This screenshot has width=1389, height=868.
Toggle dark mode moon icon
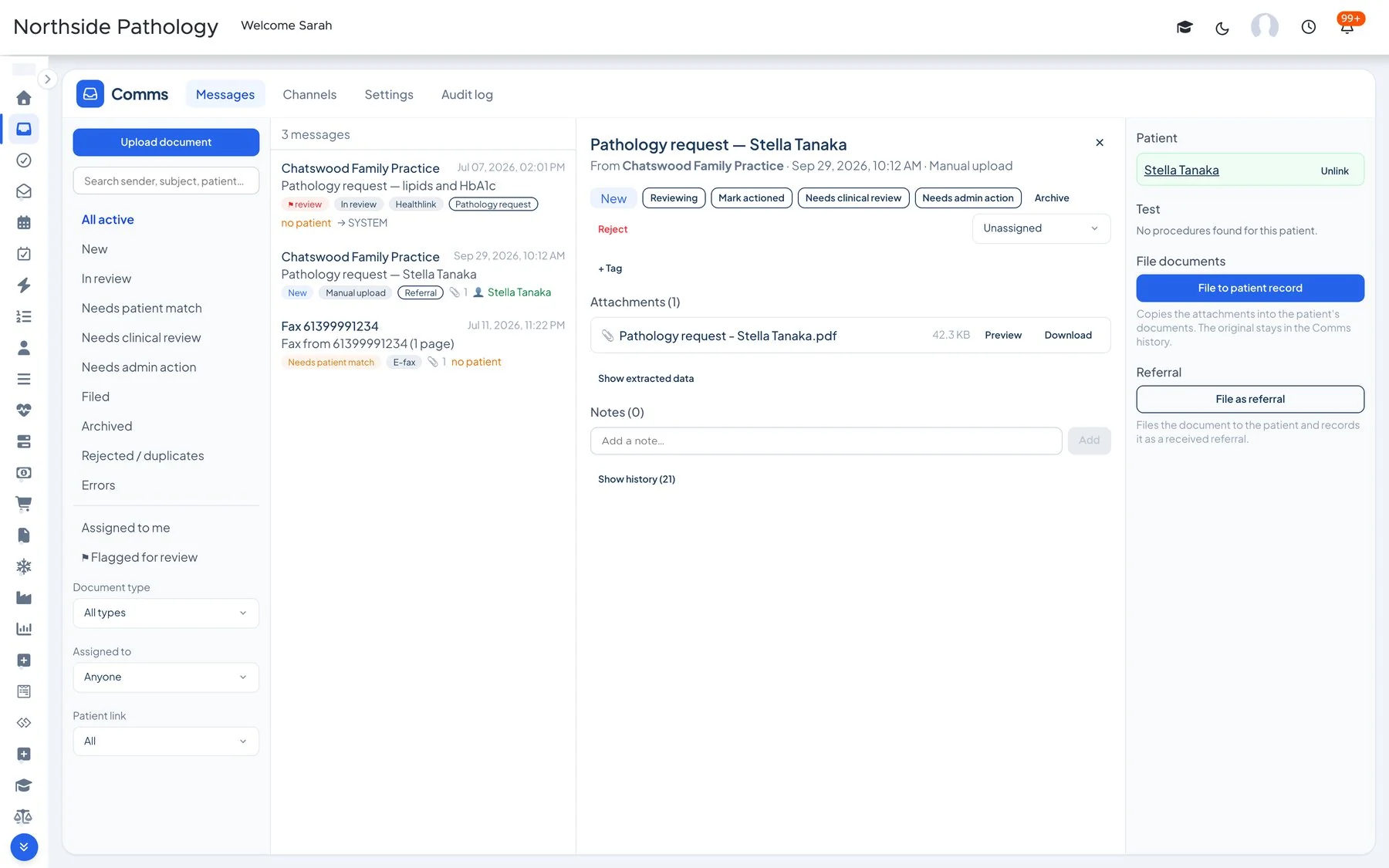click(1222, 29)
